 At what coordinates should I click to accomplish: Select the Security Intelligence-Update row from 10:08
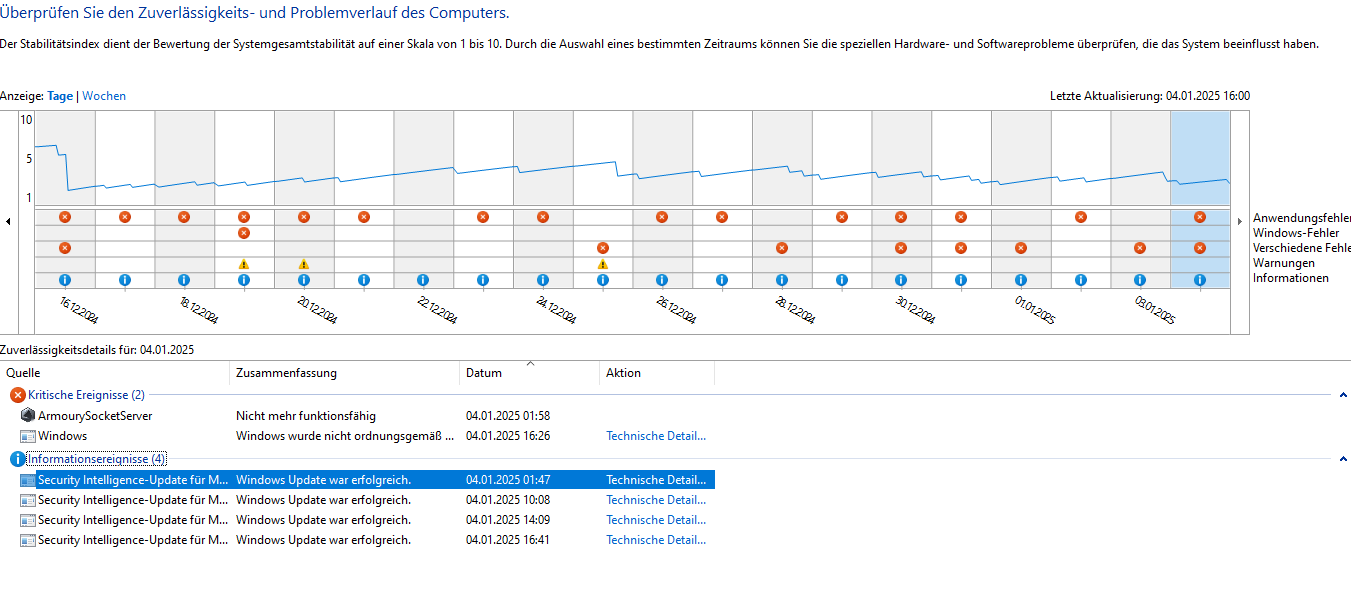point(358,500)
